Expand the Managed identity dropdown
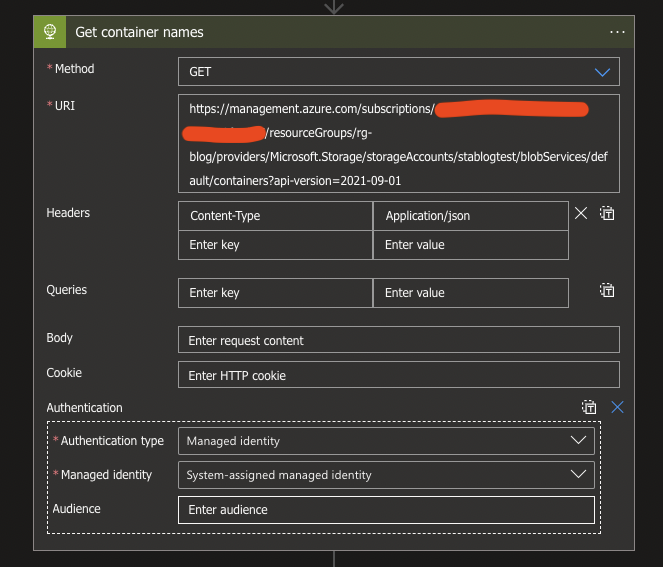The height and width of the screenshot is (567, 663). (385, 475)
